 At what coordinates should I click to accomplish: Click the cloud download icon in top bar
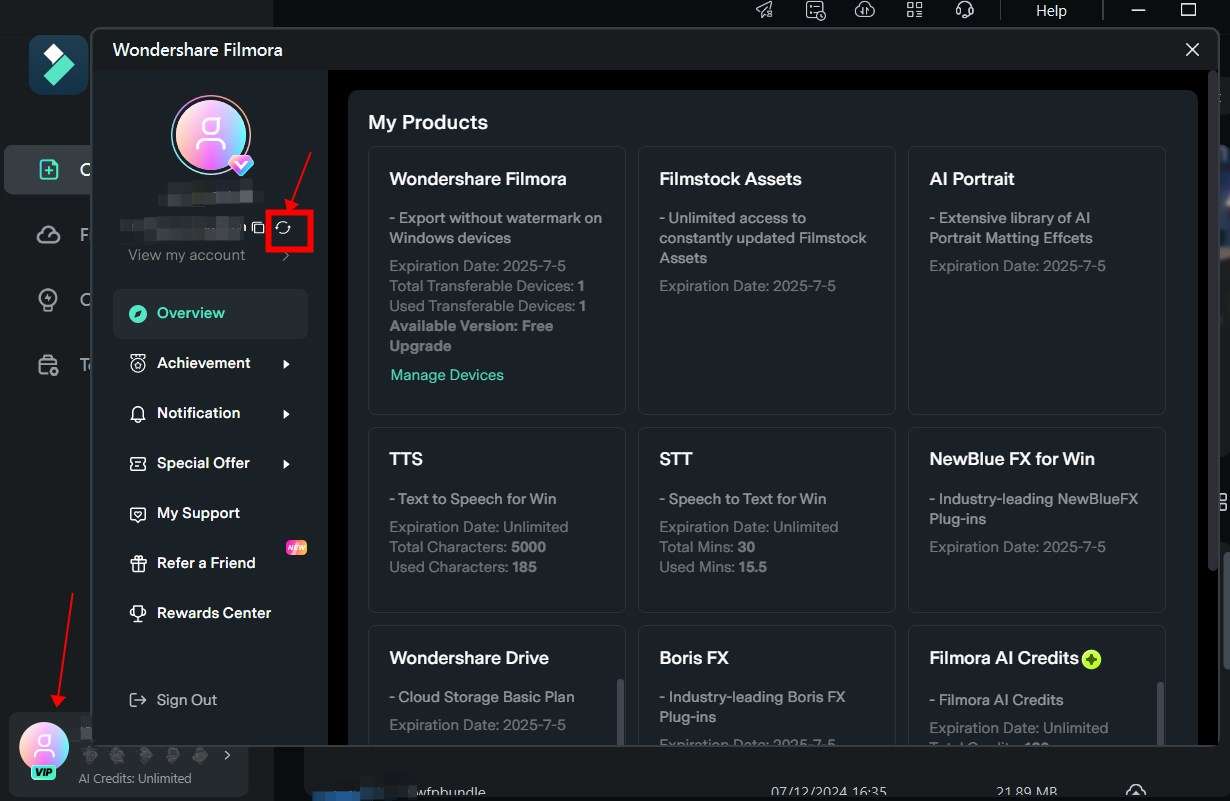865,10
